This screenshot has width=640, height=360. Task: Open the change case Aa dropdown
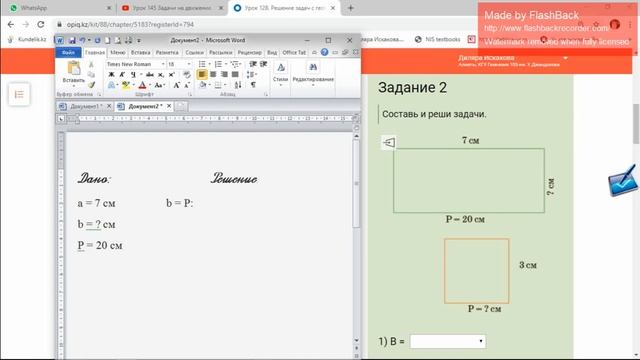[x=160, y=85]
